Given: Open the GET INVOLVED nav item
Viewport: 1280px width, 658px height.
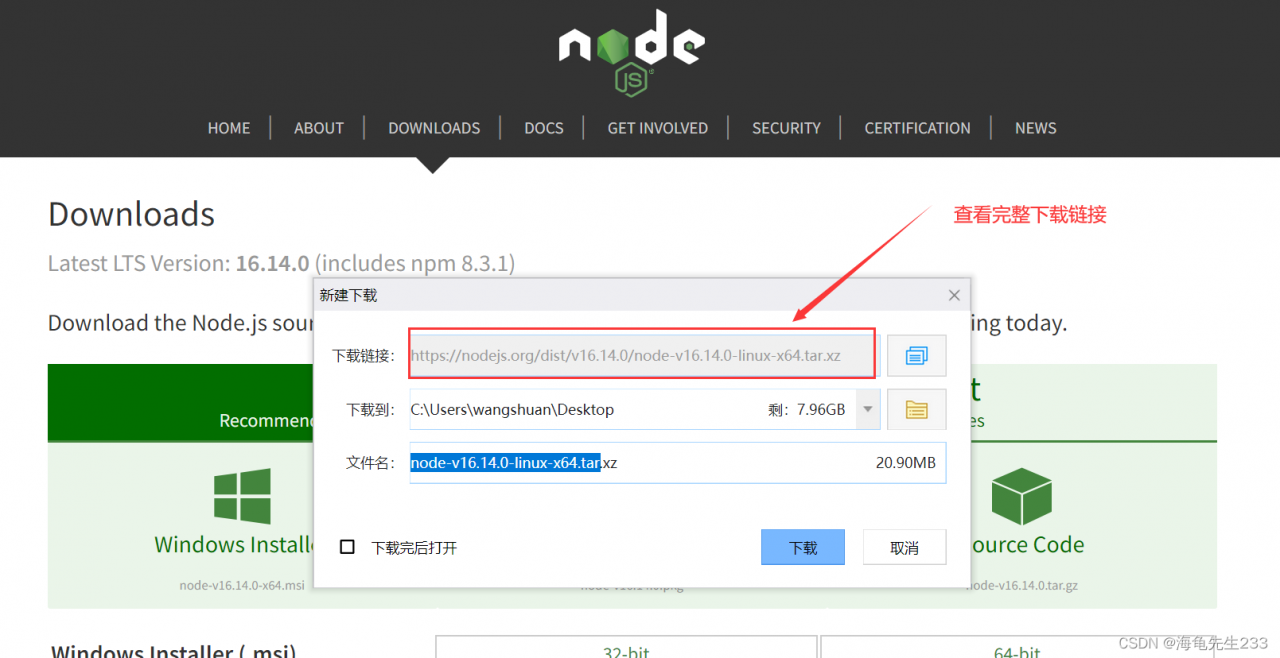Looking at the screenshot, I should pyautogui.click(x=658, y=128).
